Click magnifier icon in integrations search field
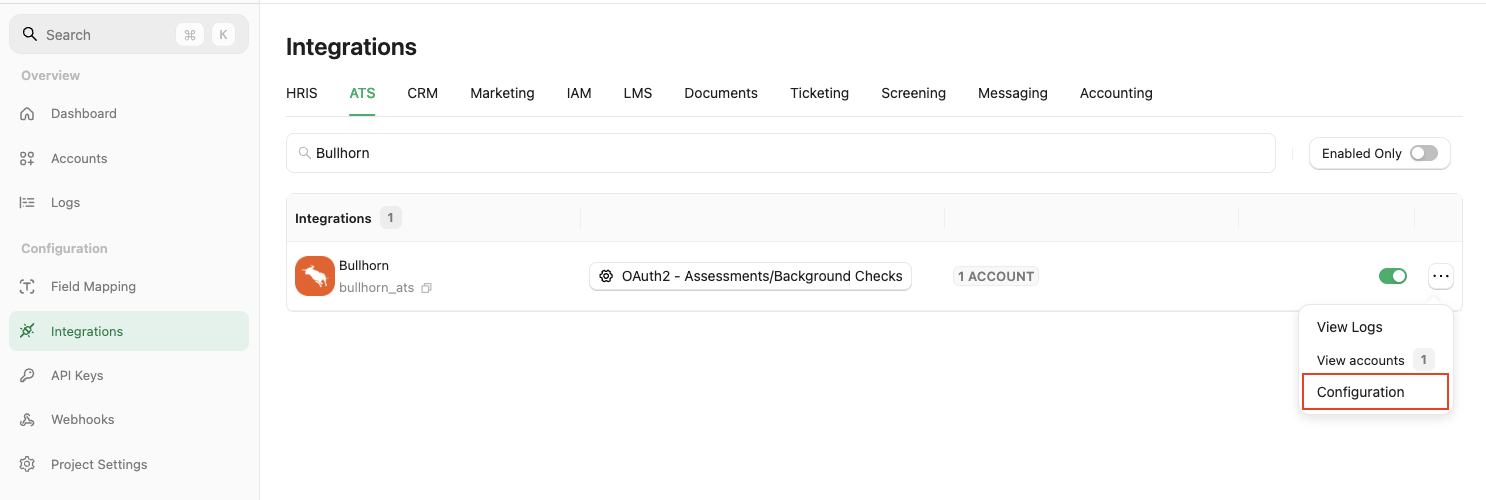Image resolution: width=1486 pixels, height=500 pixels. click(305, 153)
